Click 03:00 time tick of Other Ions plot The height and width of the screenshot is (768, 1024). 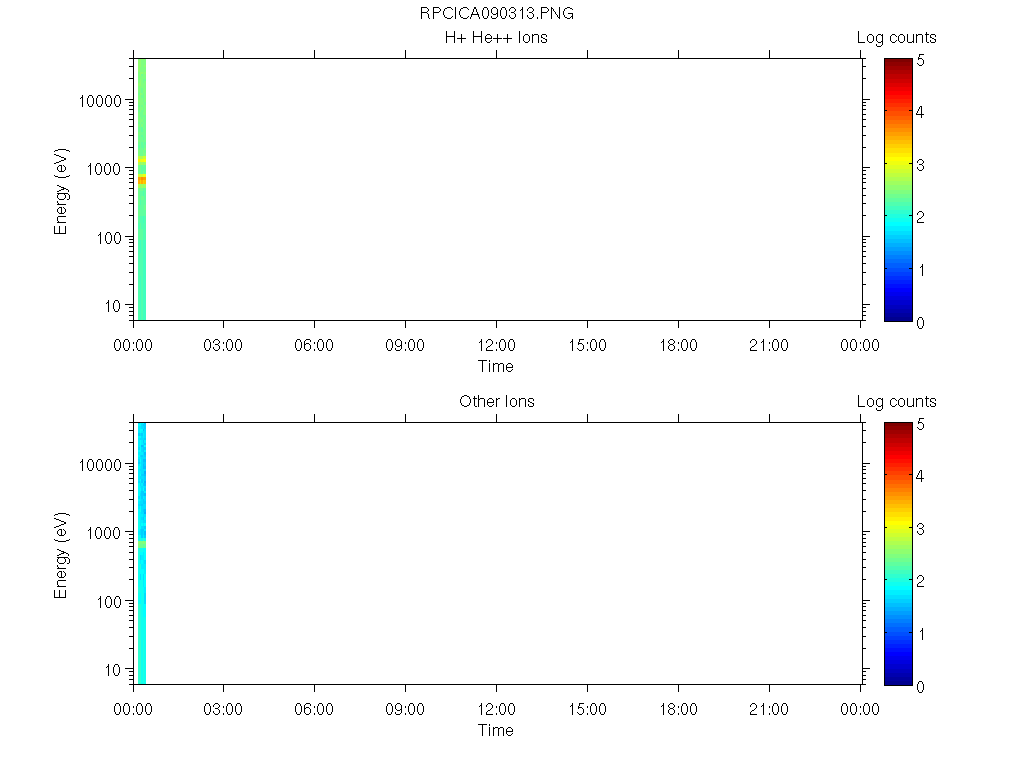[x=223, y=709]
